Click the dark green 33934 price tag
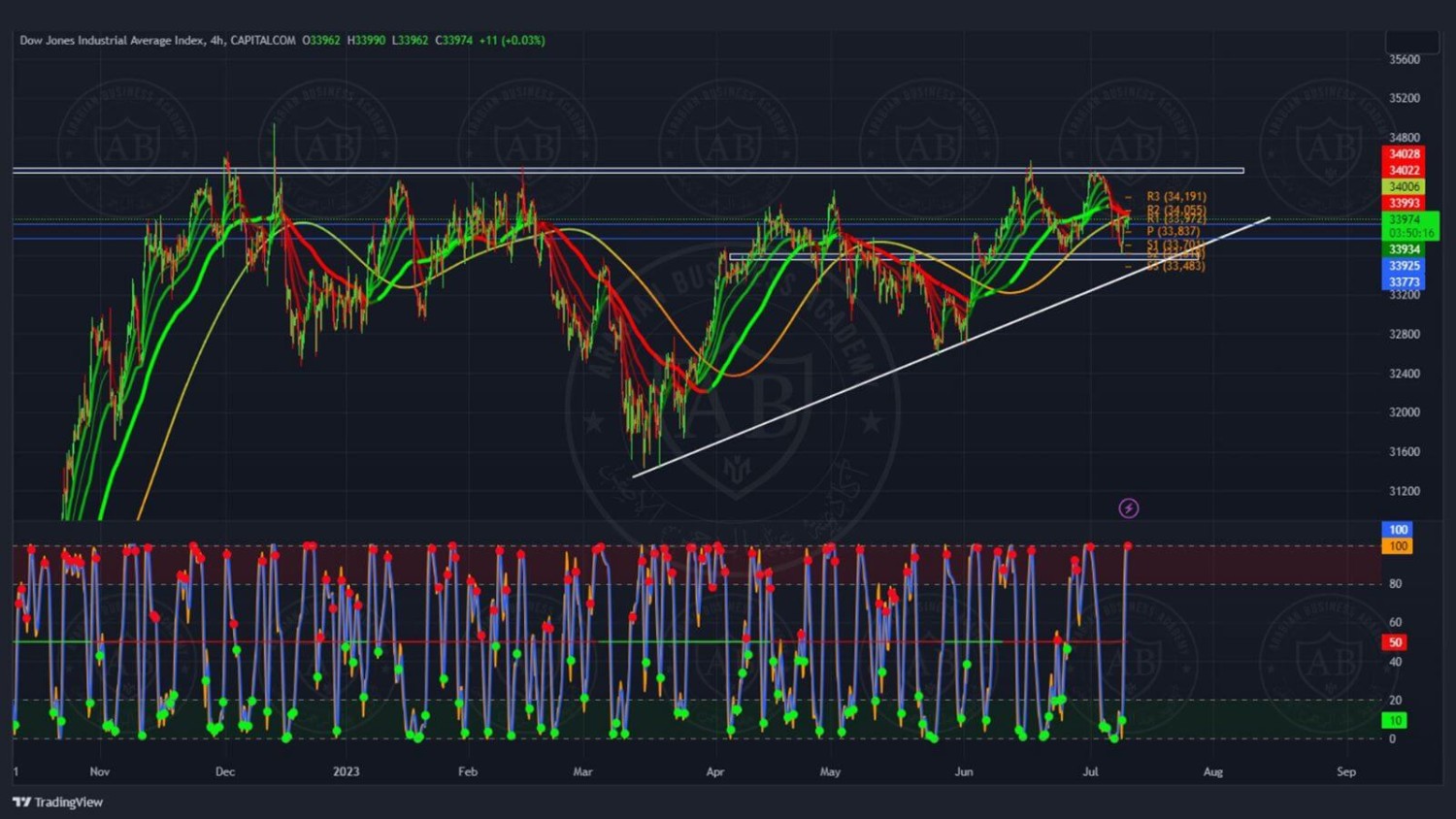The height and width of the screenshot is (819, 1456). coord(1404,249)
